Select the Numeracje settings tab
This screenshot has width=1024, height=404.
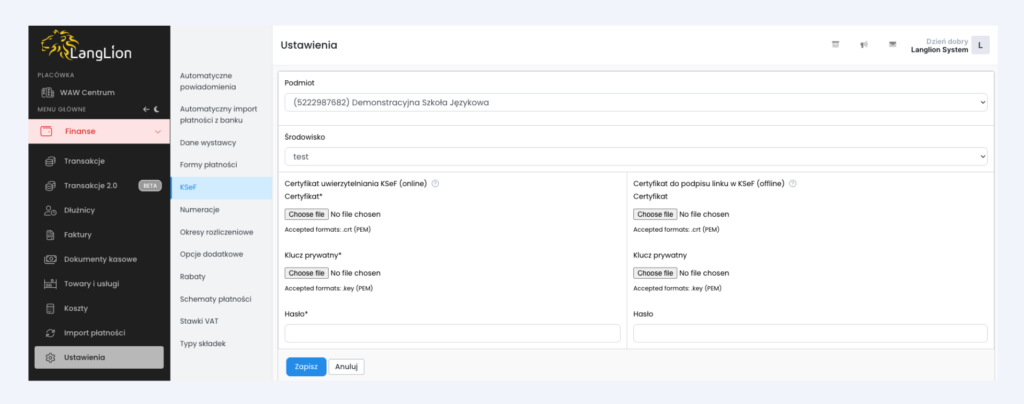point(199,210)
